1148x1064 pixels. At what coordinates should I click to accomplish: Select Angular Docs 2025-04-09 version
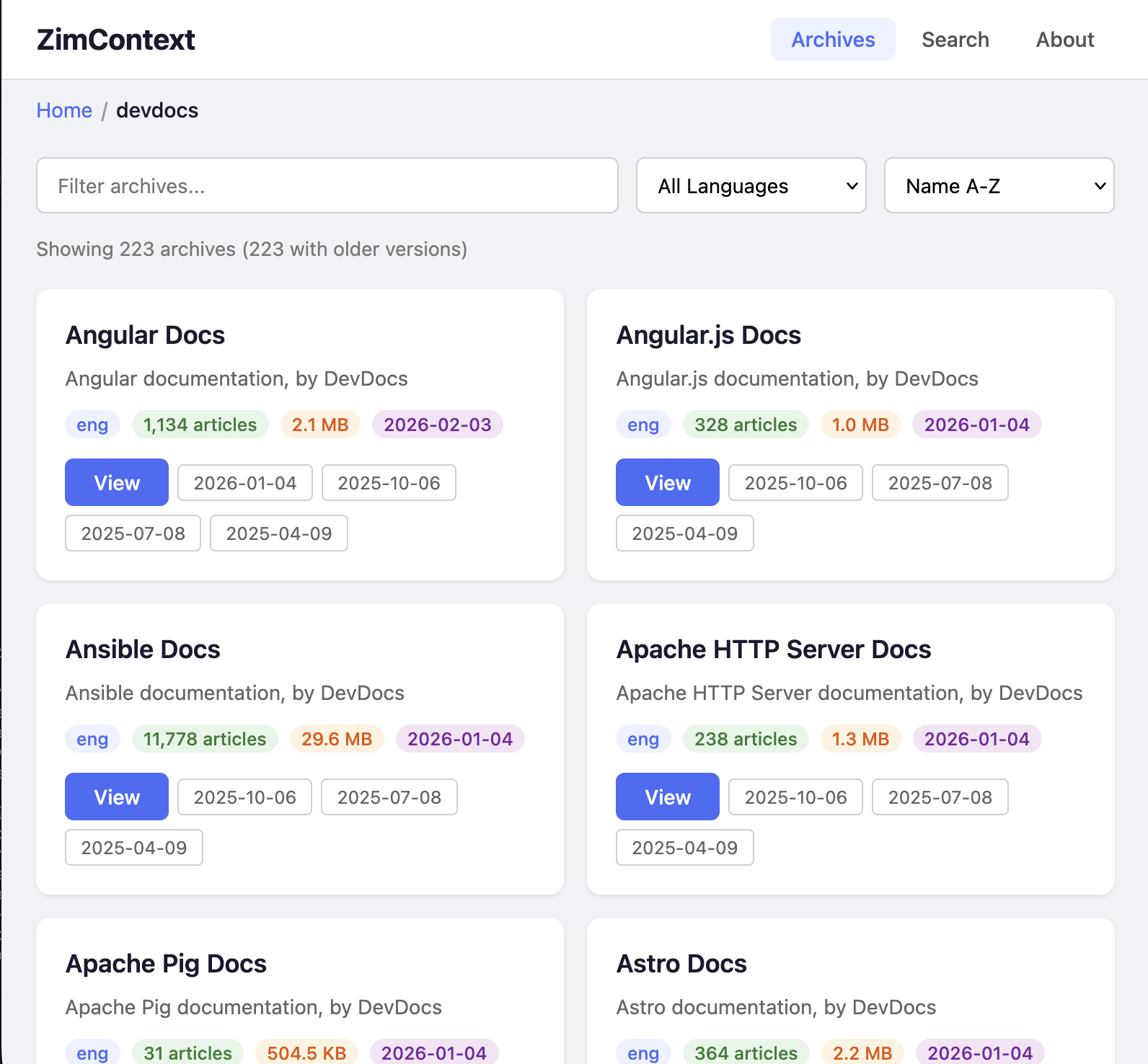tap(278, 533)
